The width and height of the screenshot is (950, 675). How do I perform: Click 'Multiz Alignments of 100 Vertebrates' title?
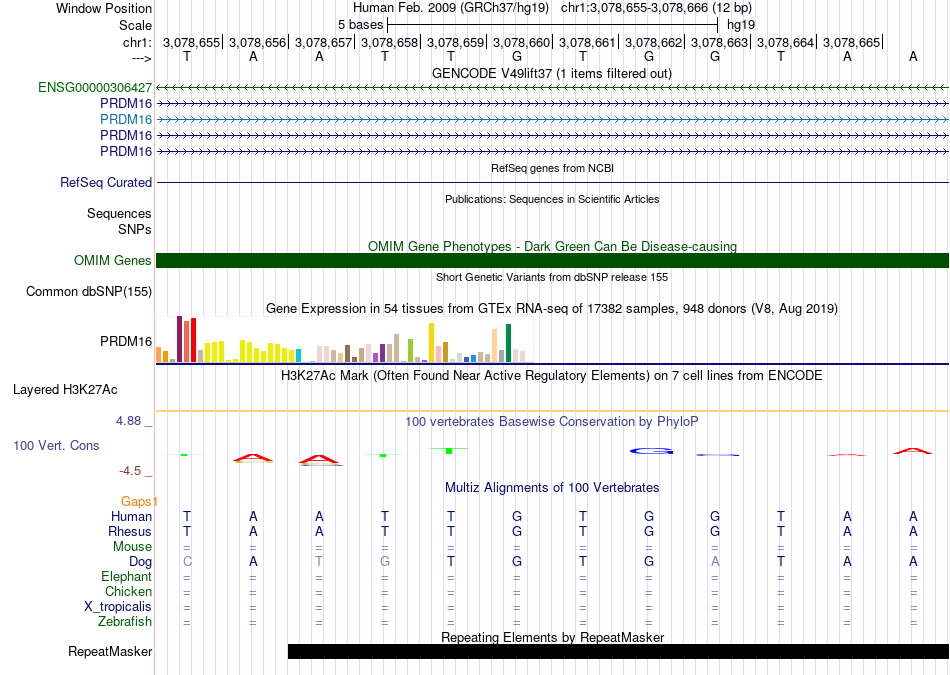click(552, 488)
